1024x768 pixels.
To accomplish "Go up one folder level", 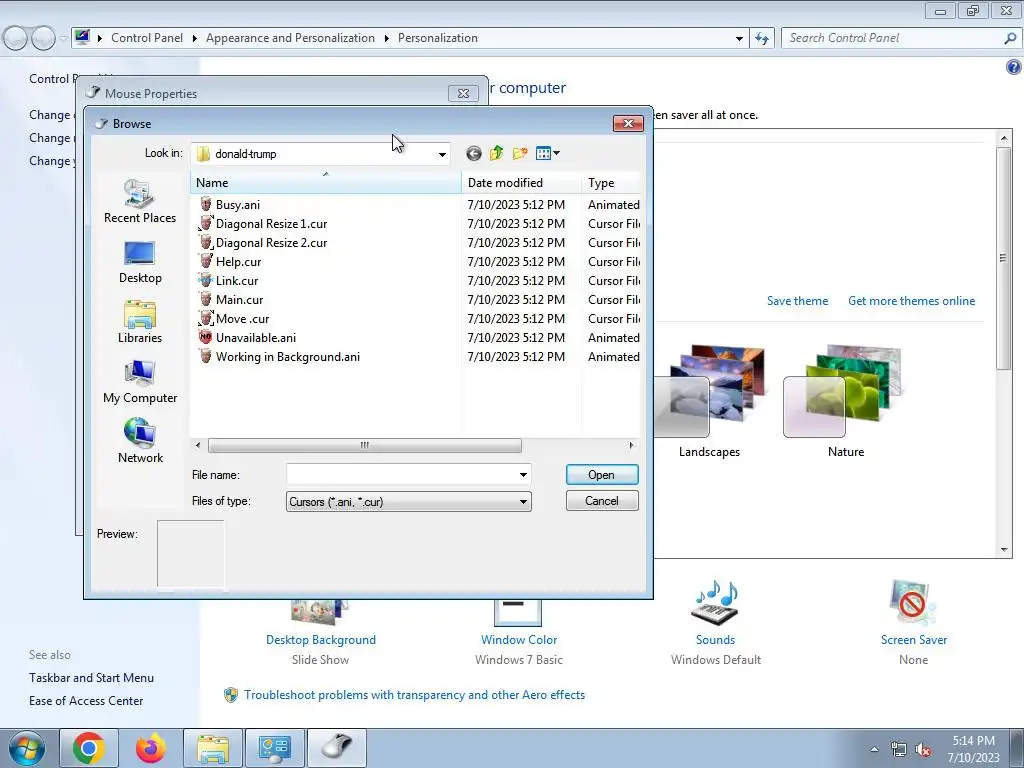I will tap(496, 153).
